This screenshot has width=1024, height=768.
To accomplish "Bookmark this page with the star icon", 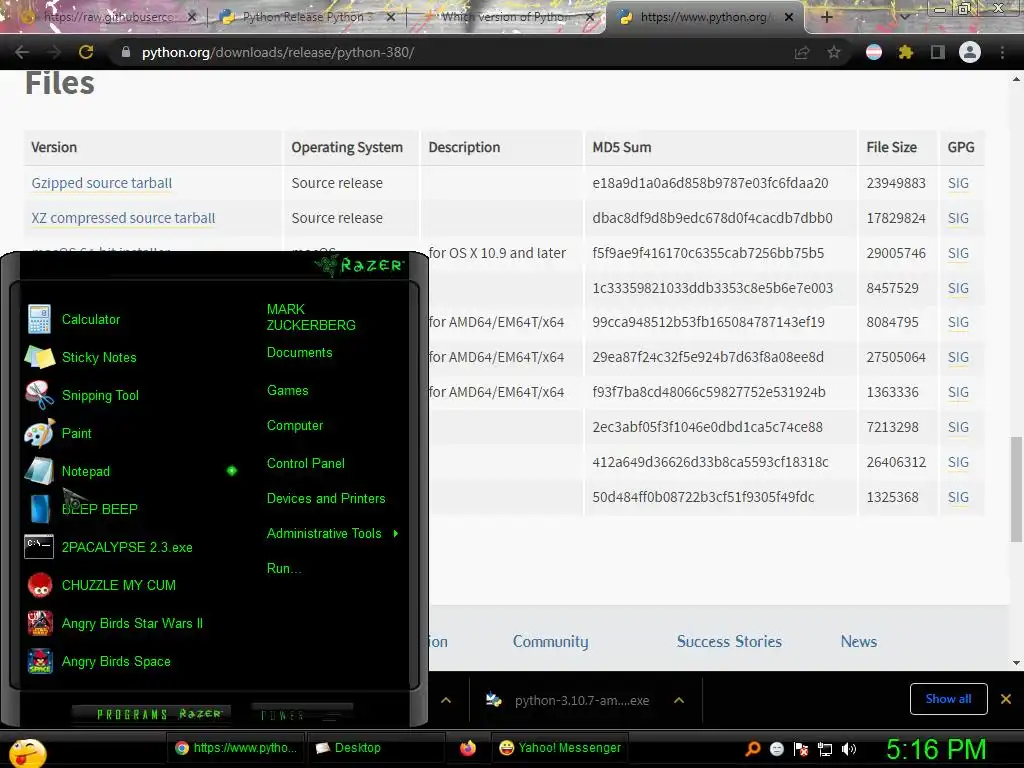I will pyautogui.click(x=834, y=52).
